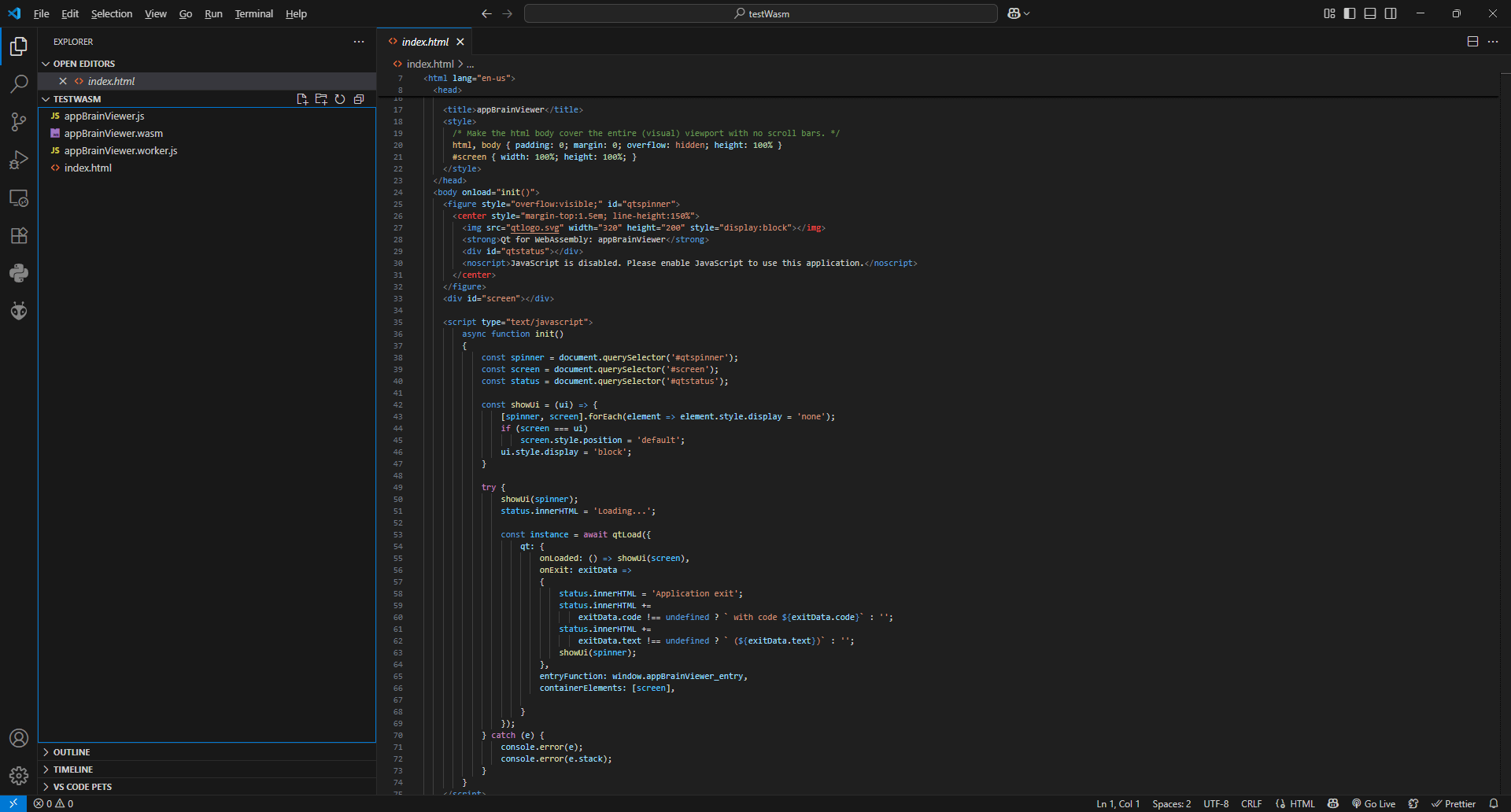1511x812 pixels.
Task: Open Source Control view
Action: tap(19, 122)
